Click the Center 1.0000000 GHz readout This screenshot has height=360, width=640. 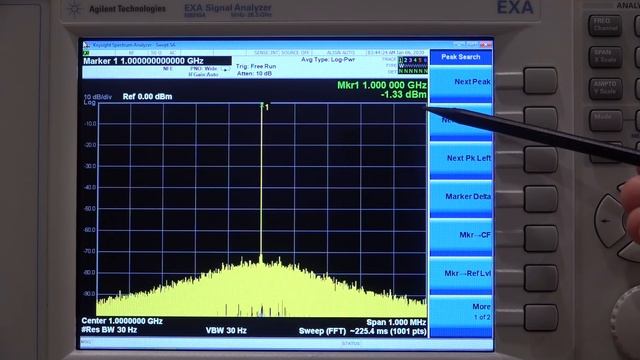coord(122,321)
